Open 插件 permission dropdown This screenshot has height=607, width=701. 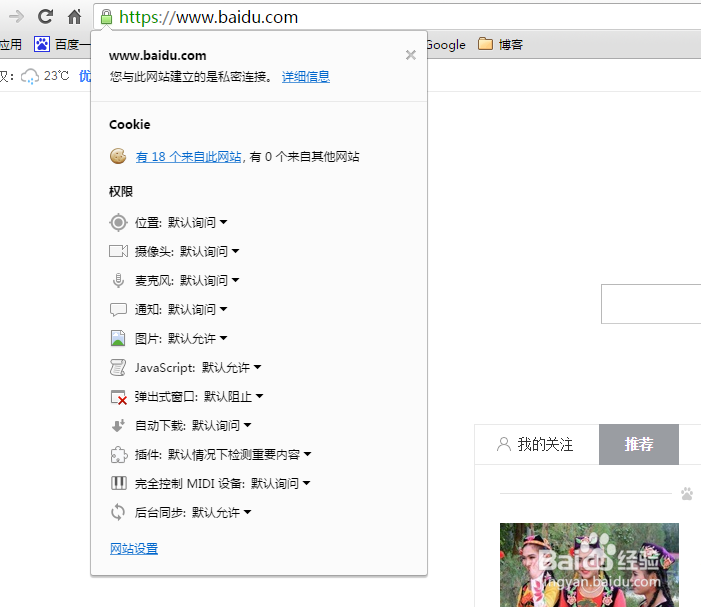pyautogui.click(x=240, y=455)
